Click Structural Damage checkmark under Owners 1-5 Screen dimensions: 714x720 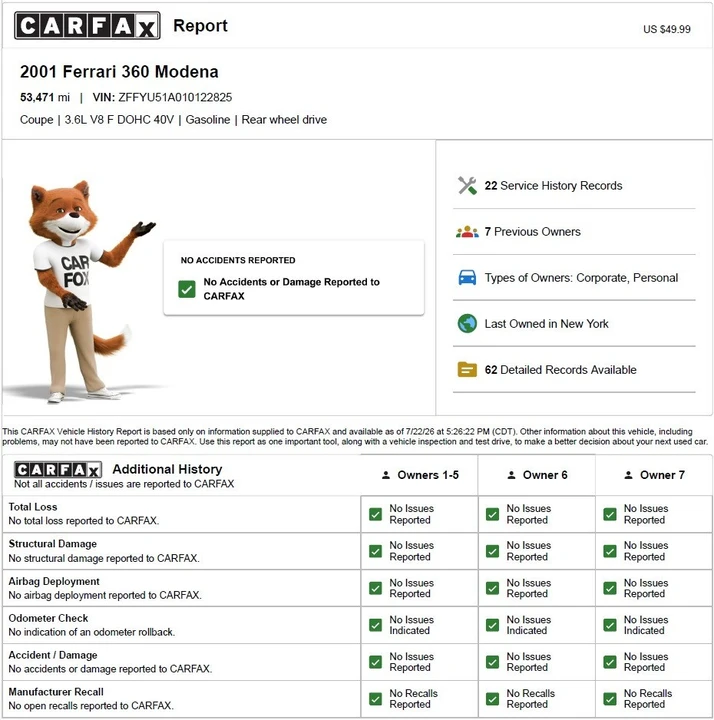[375, 551]
